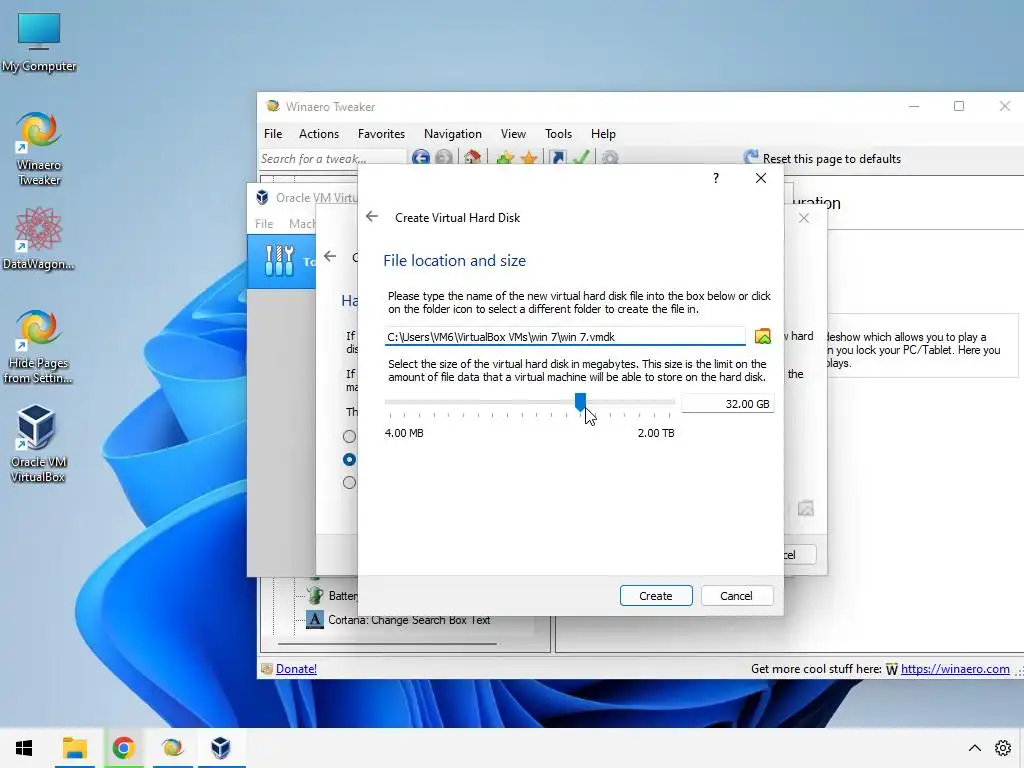Click the green checkmark icon in Winaero toolbar
Image resolution: width=1024 pixels, height=768 pixels.
(x=581, y=158)
